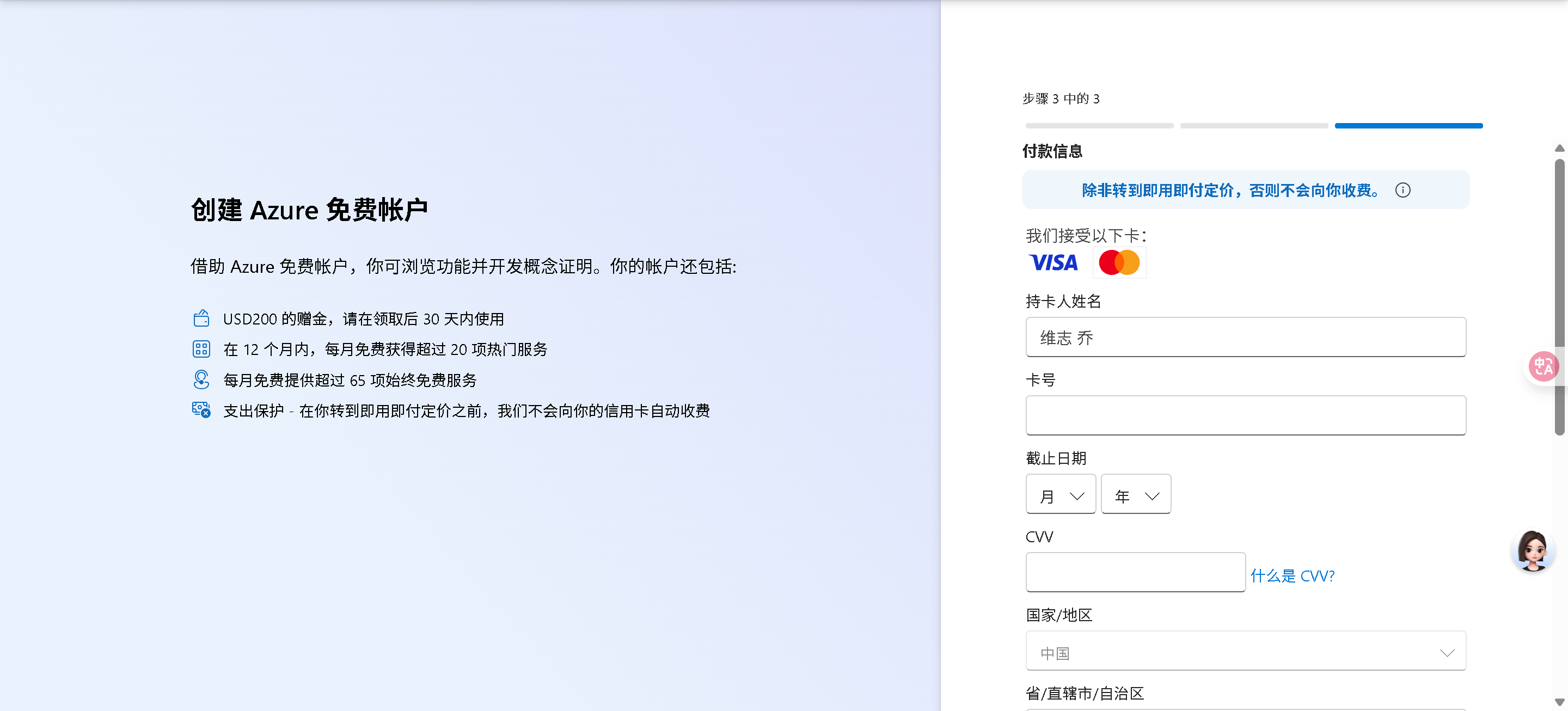Click the Mastercard logo
1568x711 pixels.
[1119, 263]
